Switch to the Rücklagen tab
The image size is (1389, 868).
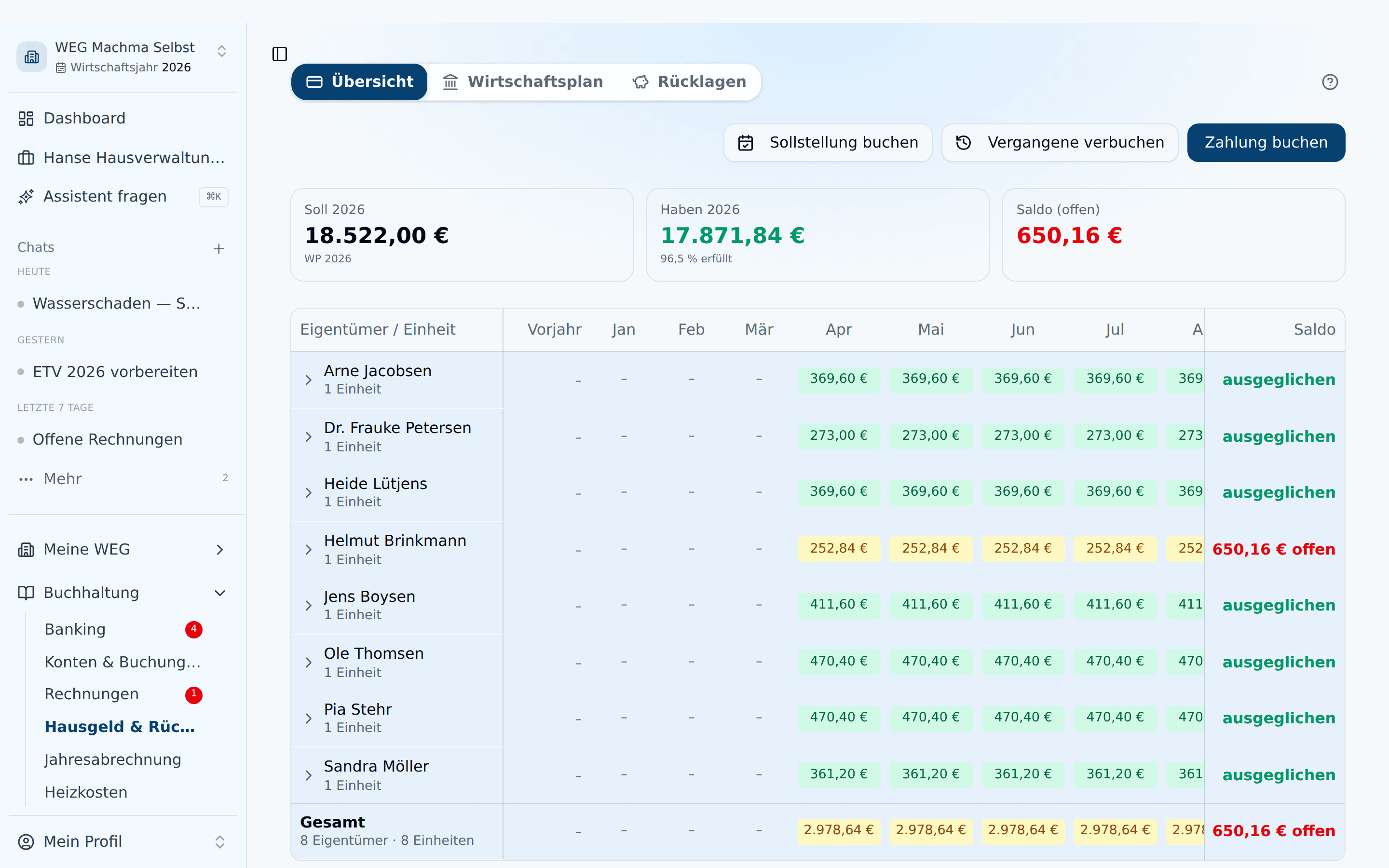coord(689,82)
